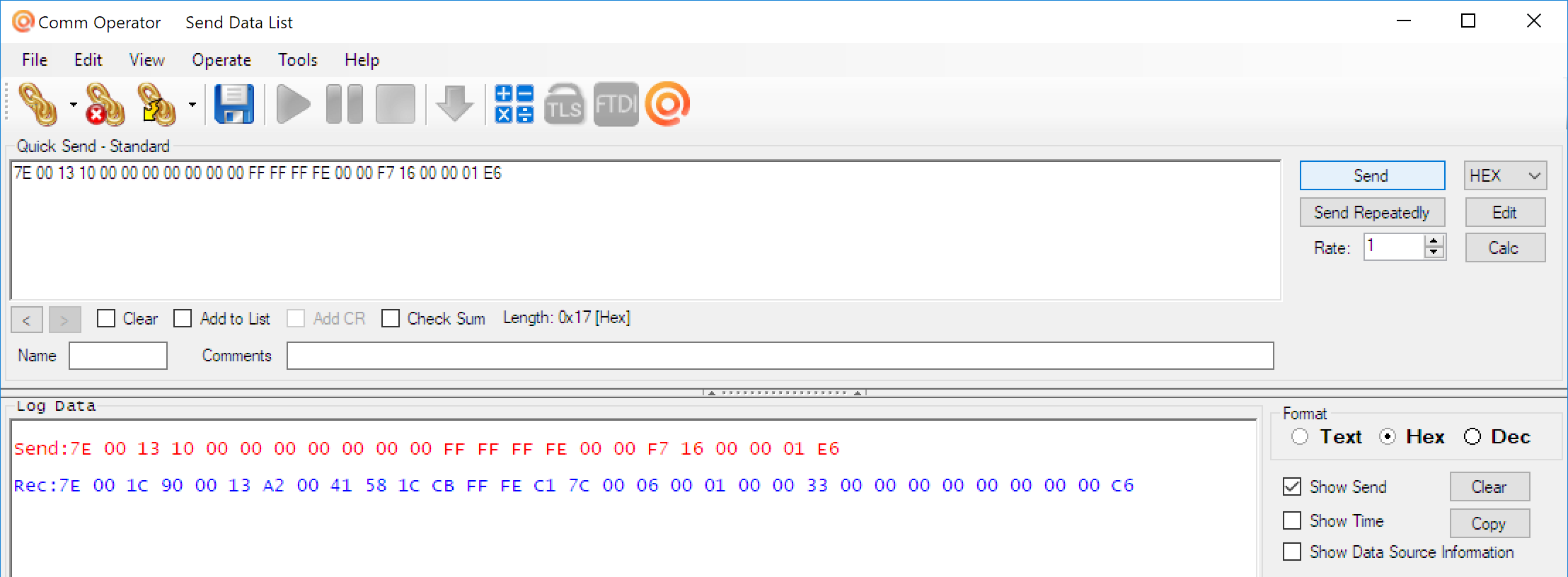Uncheck the Show Send checkbox
The width and height of the screenshot is (1568, 577).
coord(1292,486)
